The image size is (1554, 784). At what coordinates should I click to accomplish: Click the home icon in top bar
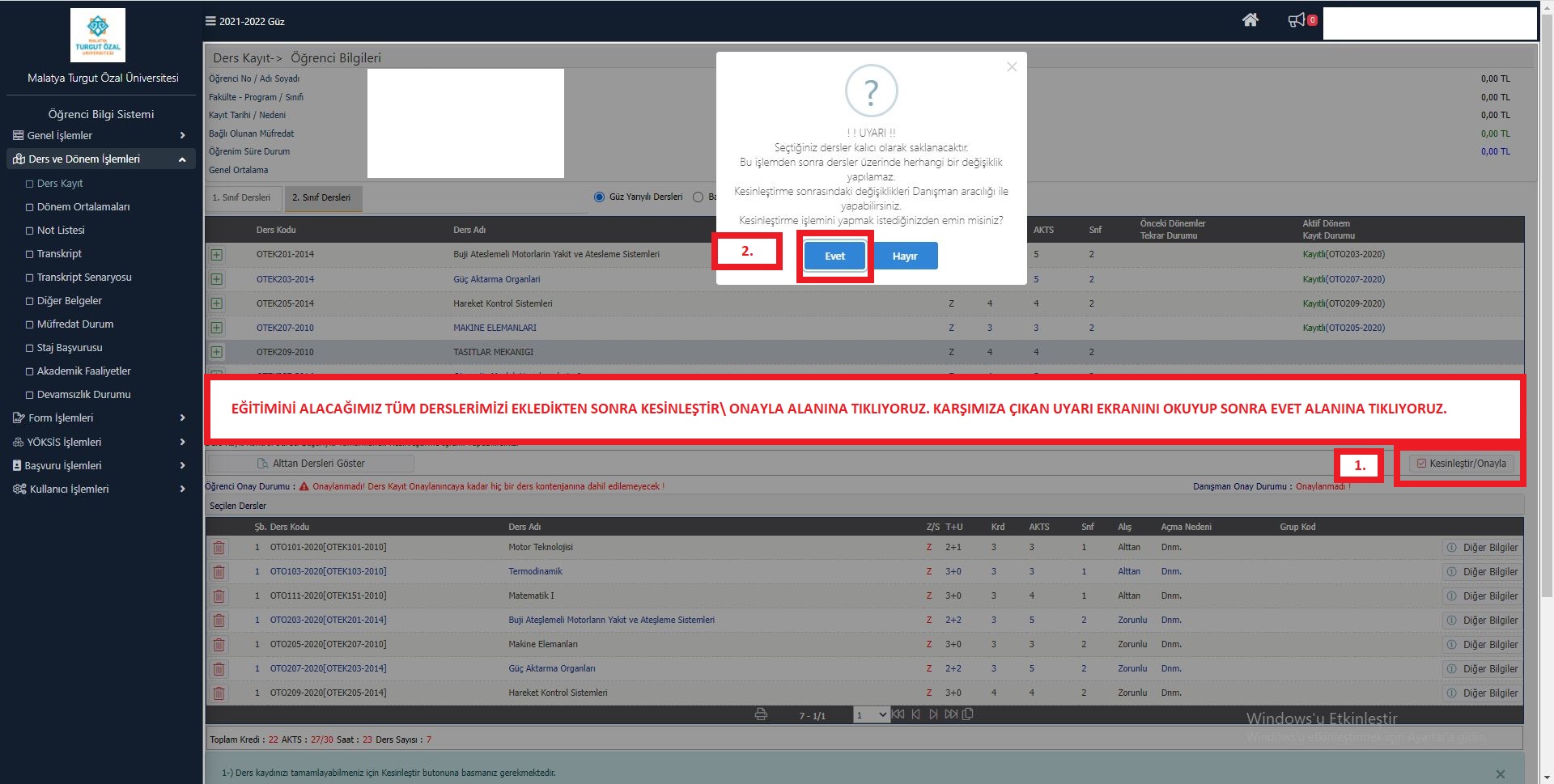1250,20
